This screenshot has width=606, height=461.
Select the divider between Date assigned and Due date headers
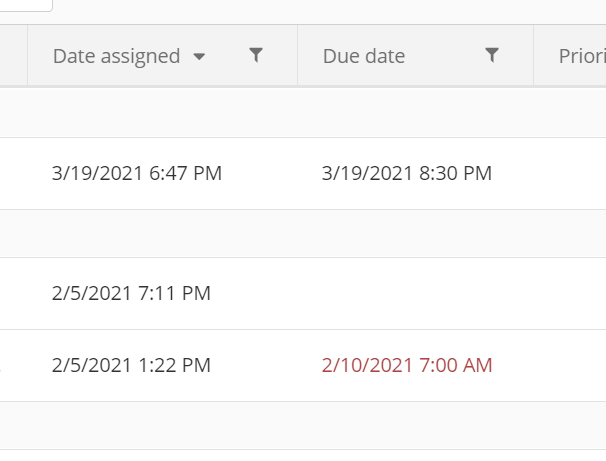tap(298, 55)
